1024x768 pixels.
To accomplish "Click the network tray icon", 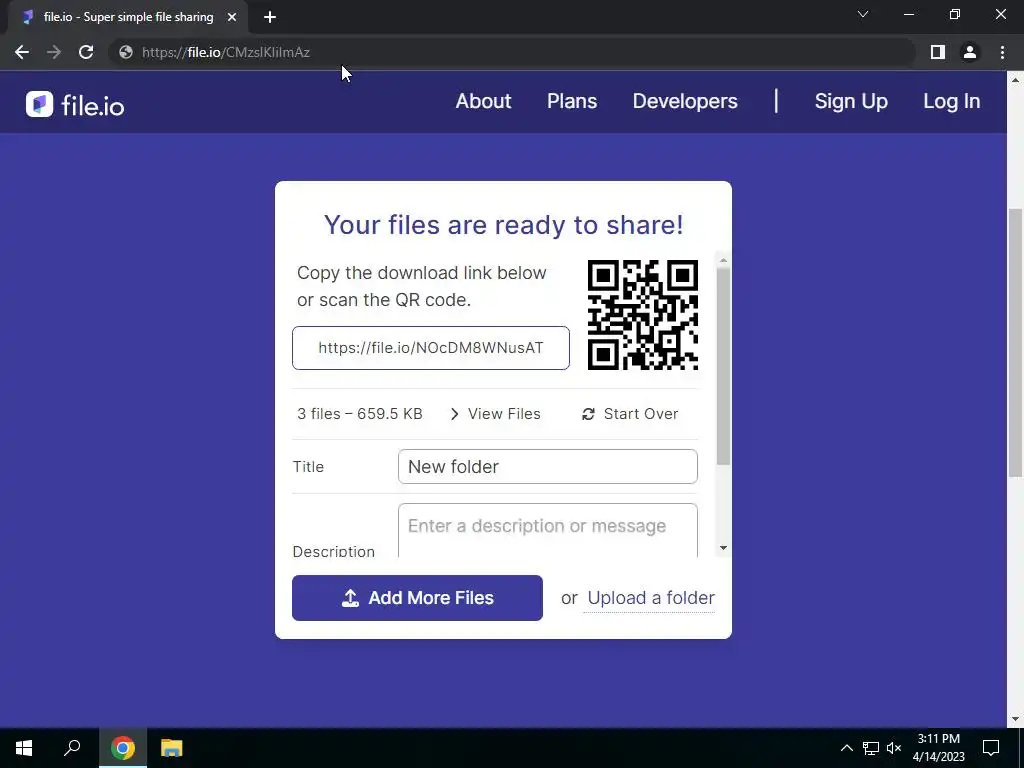I will coord(871,748).
